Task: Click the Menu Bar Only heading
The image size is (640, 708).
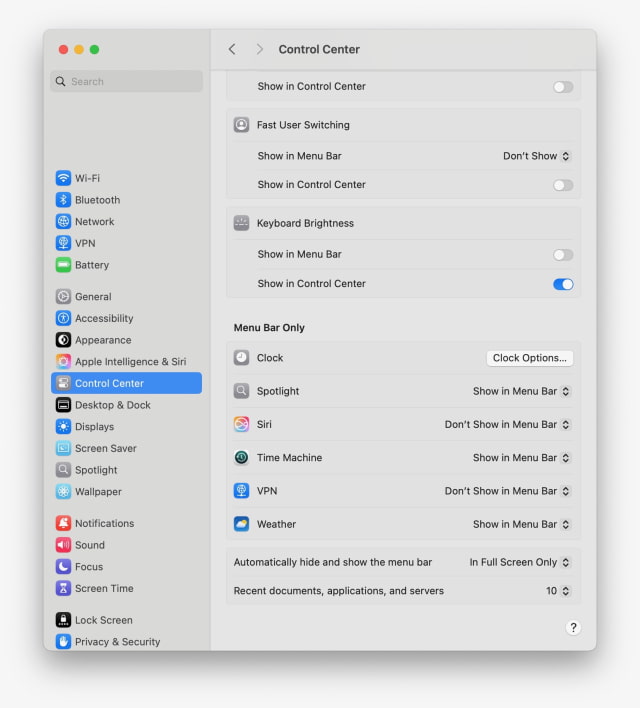Action: pyautogui.click(x=269, y=327)
